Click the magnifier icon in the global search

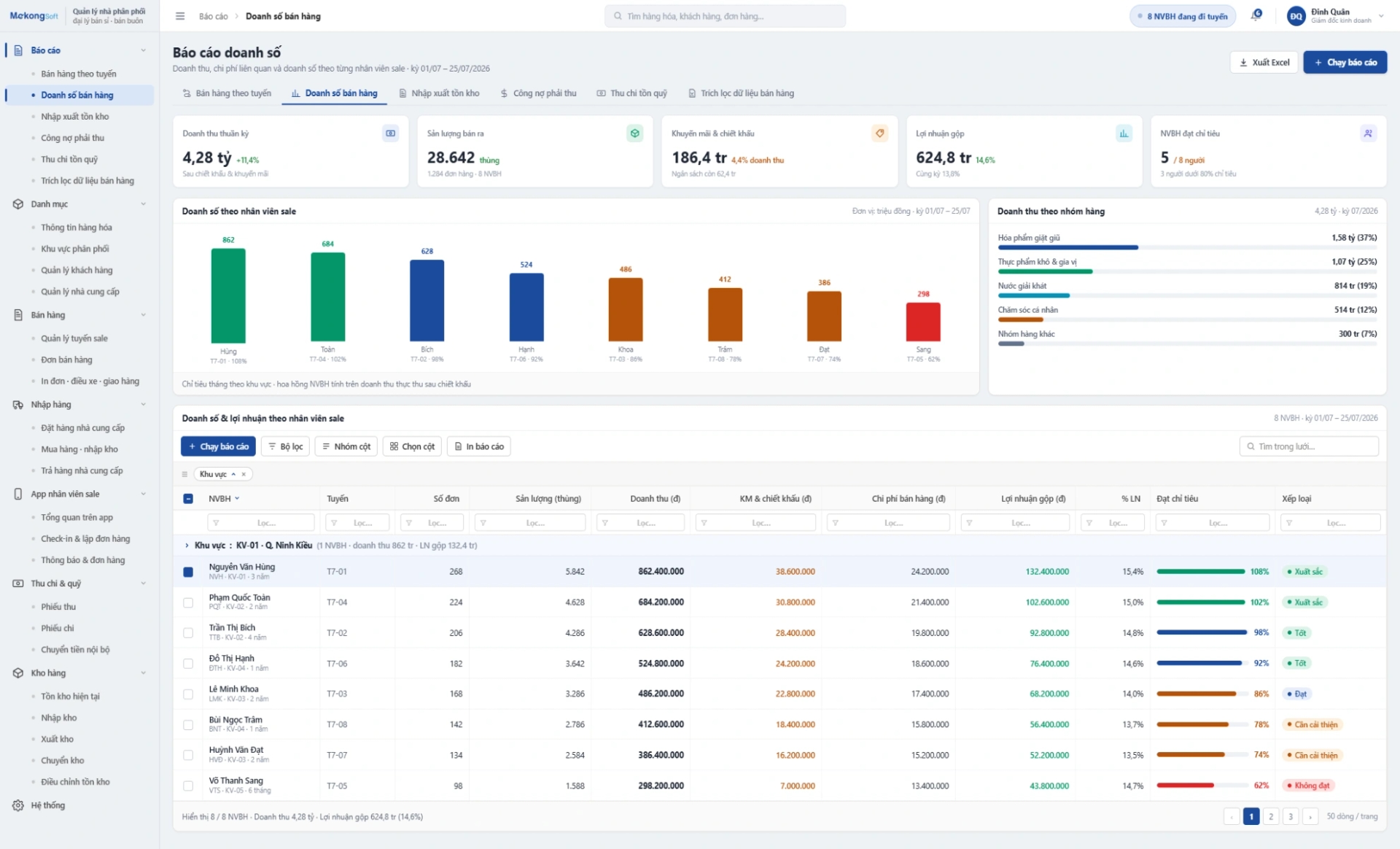[618, 16]
